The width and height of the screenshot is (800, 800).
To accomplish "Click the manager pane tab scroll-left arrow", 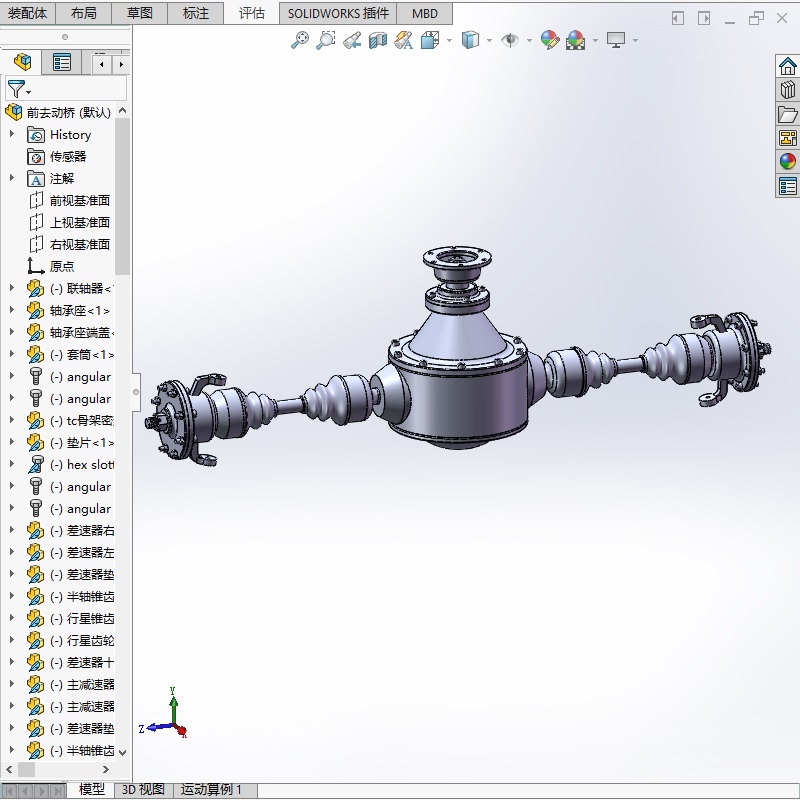I will [x=102, y=64].
